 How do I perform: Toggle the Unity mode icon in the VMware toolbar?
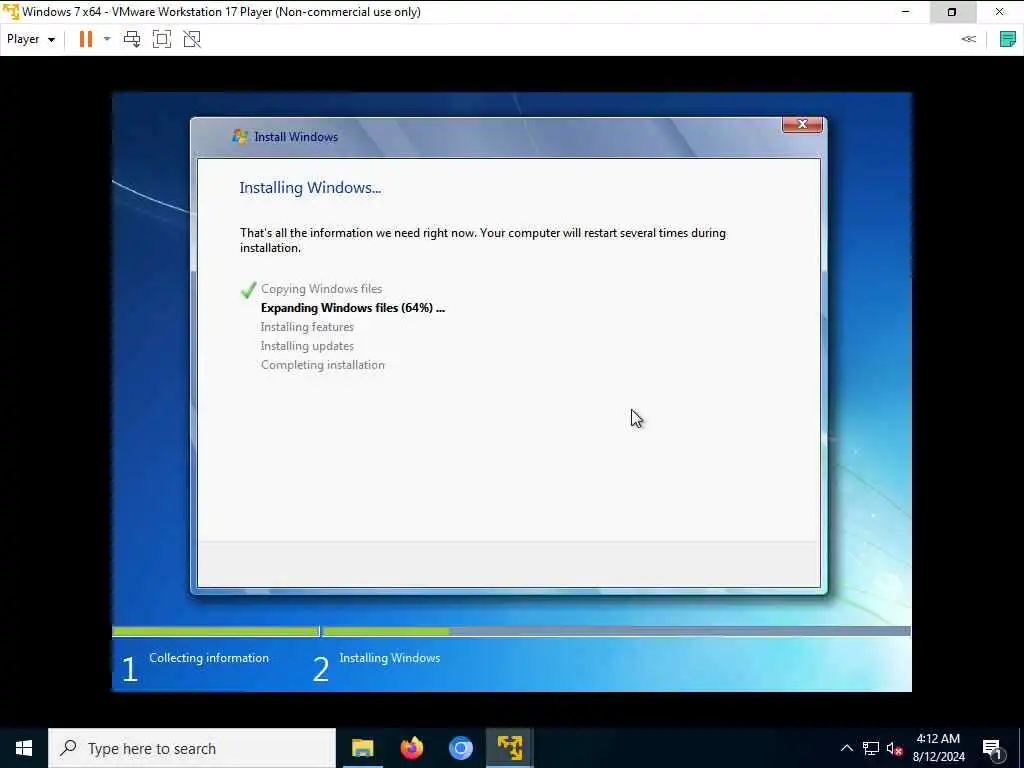pyautogui.click(x=192, y=39)
